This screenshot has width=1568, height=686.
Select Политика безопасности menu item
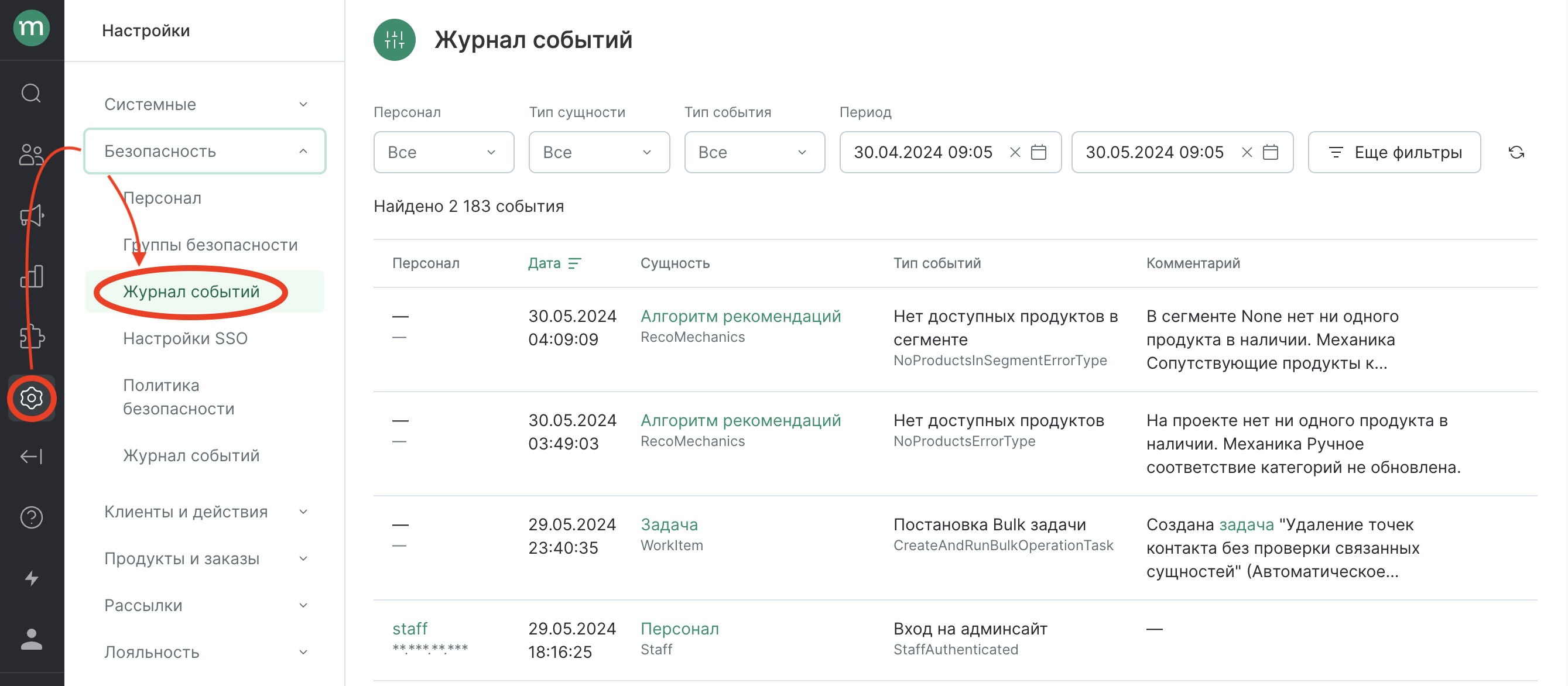click(179, 397)
